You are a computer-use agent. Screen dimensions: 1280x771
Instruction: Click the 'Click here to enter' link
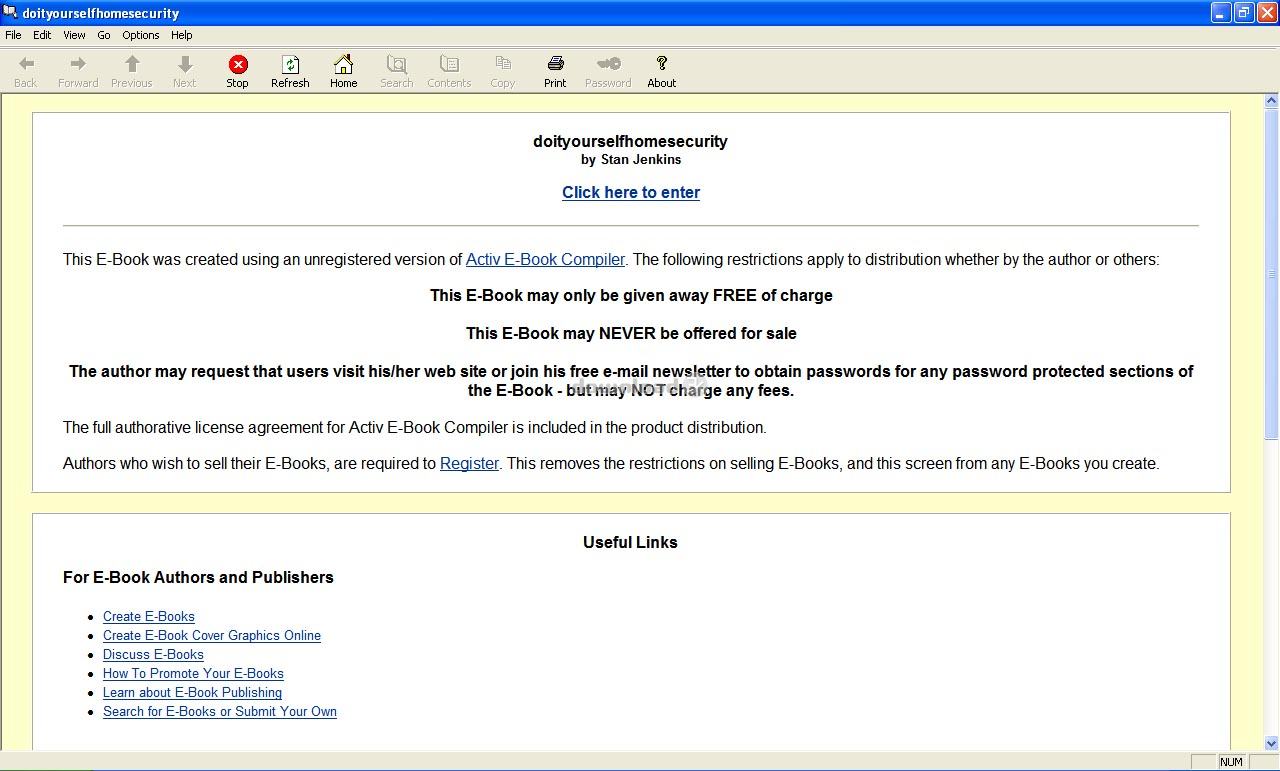[630, 193]
